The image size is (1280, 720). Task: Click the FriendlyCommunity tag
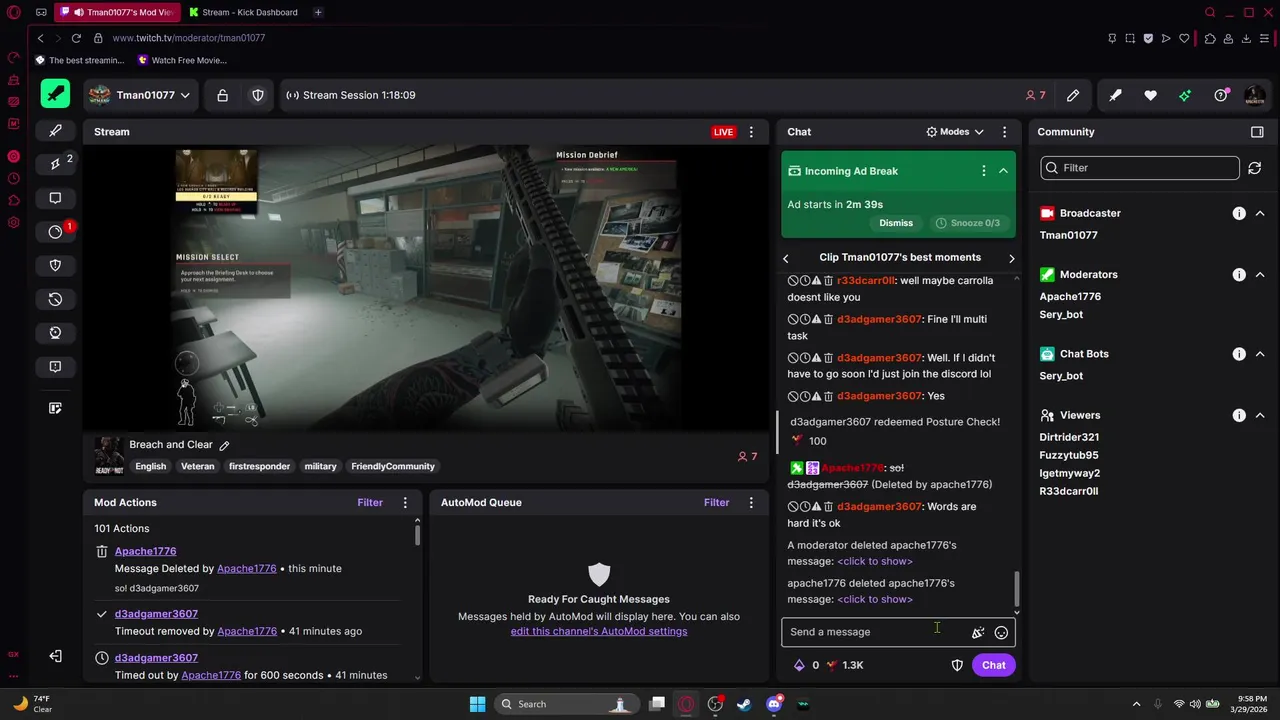pyautogui.click(x=393, y=466)
